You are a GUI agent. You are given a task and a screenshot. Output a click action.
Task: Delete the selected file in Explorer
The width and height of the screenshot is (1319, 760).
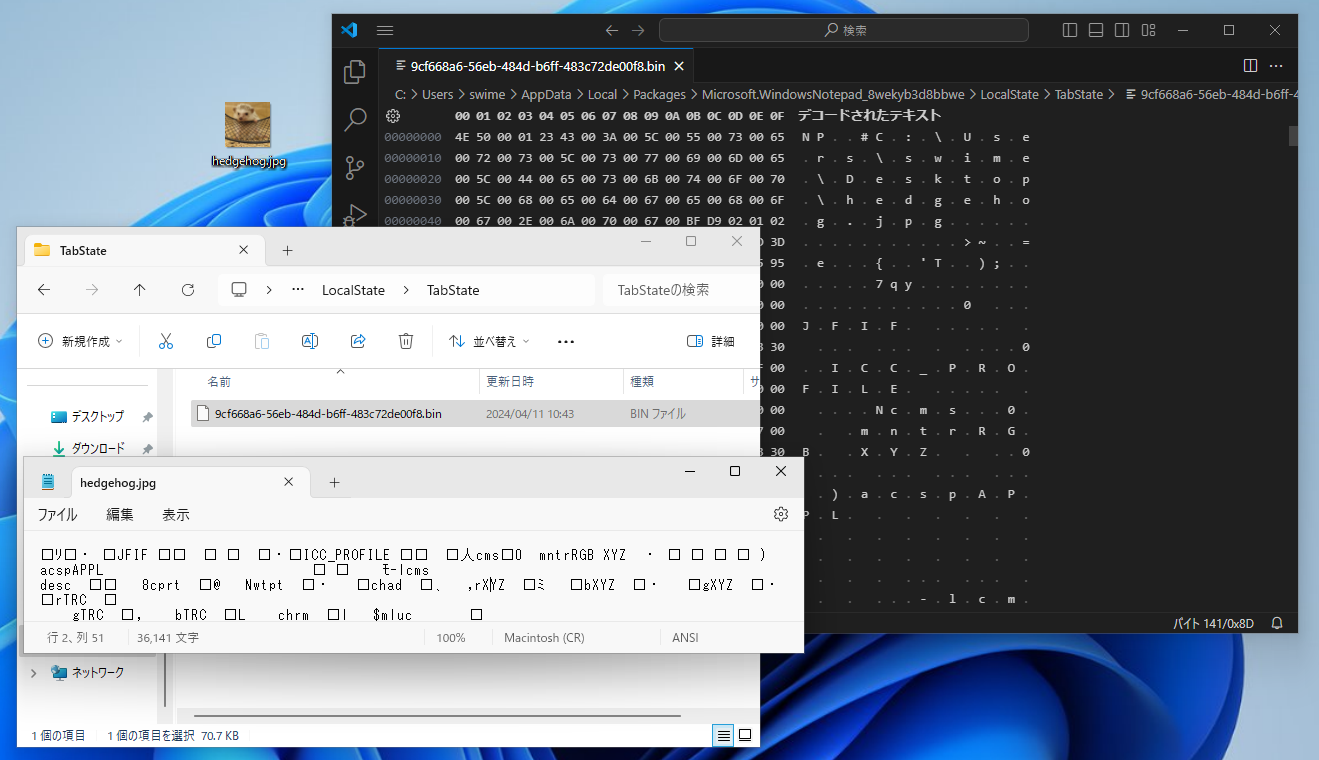coord(406,341)
